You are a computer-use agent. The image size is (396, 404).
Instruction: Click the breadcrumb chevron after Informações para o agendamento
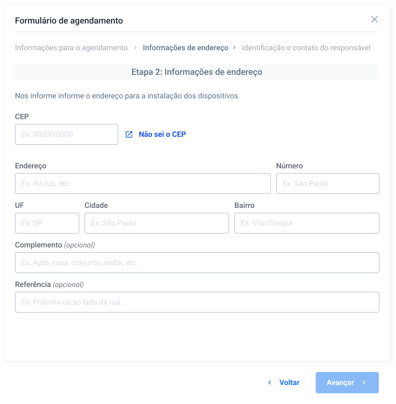[135, 48]
